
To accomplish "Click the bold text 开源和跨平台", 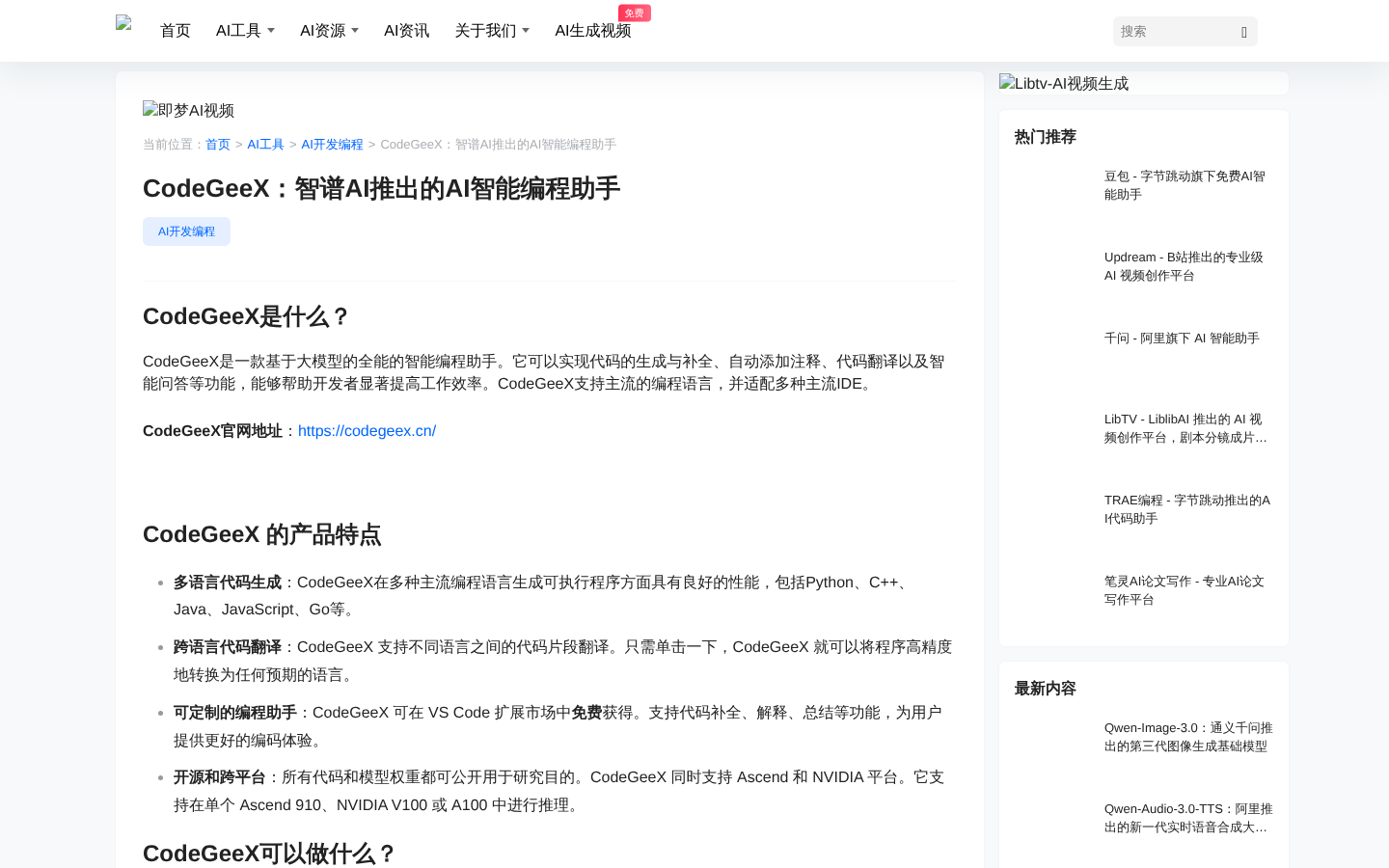I will (x=220, y=777).
